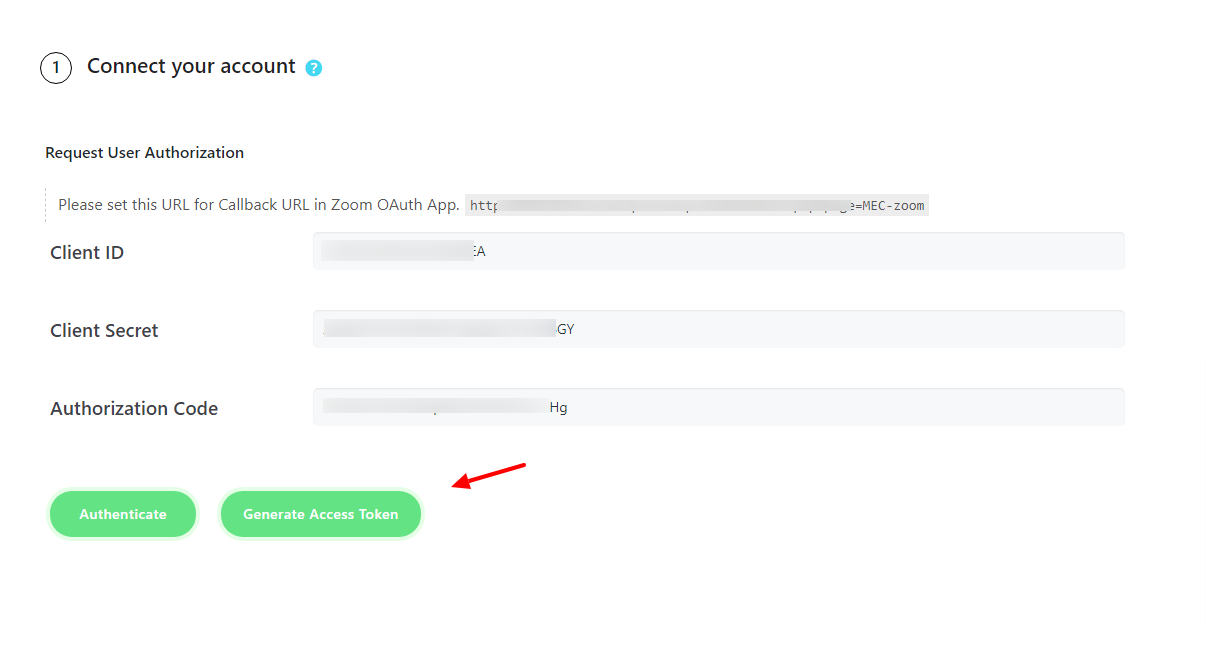Select the Connect your account heading
Viewport: 1206px width, 651px height.
pyautogui.click(x=191, y=66)
